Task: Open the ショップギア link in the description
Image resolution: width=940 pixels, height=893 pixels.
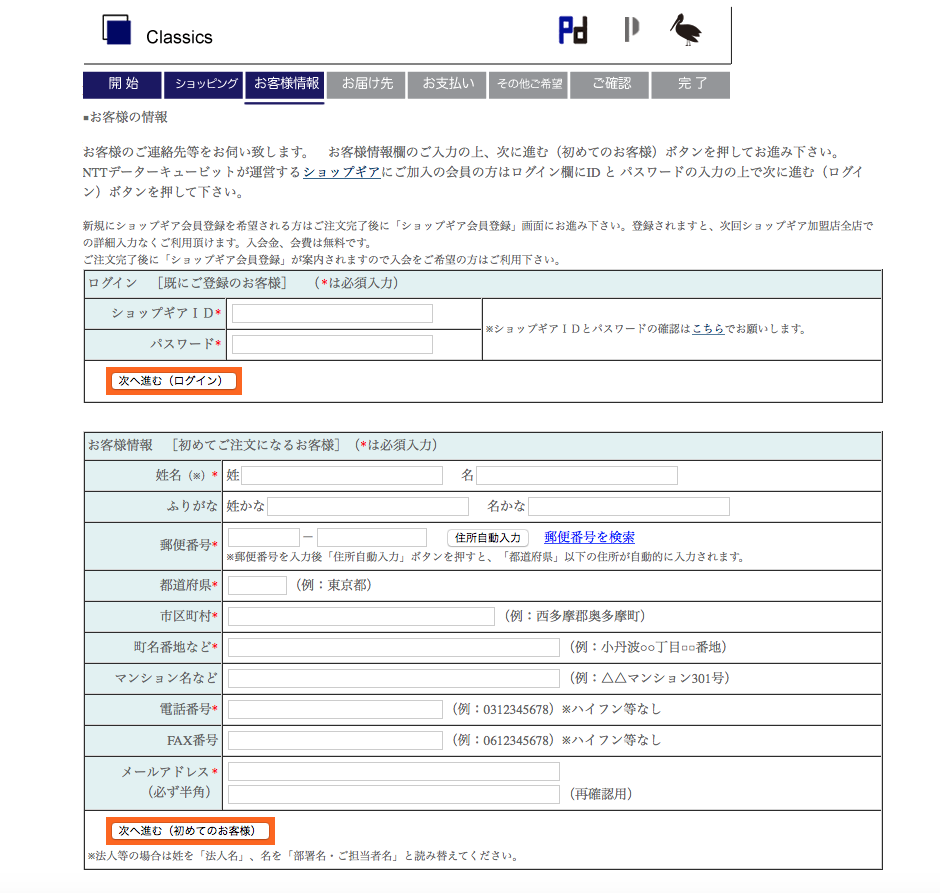Action: [x=341, y=172]
